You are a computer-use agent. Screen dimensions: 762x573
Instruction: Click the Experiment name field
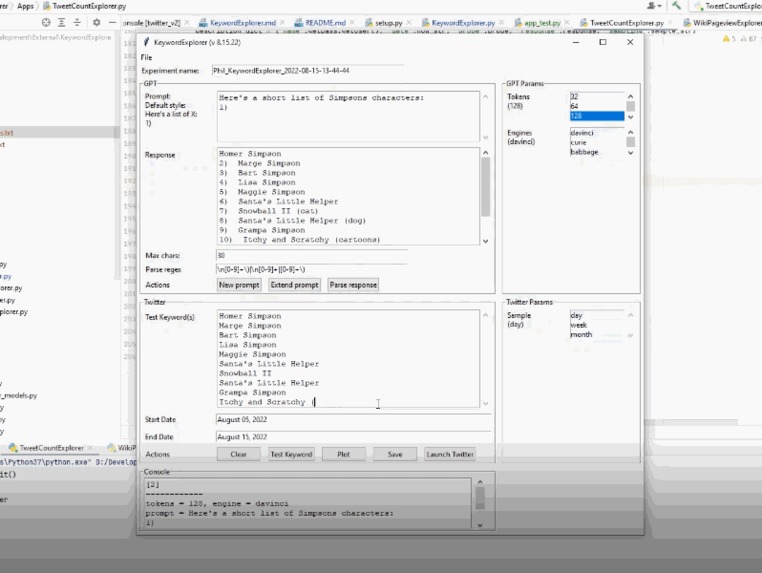pos(307,70)
